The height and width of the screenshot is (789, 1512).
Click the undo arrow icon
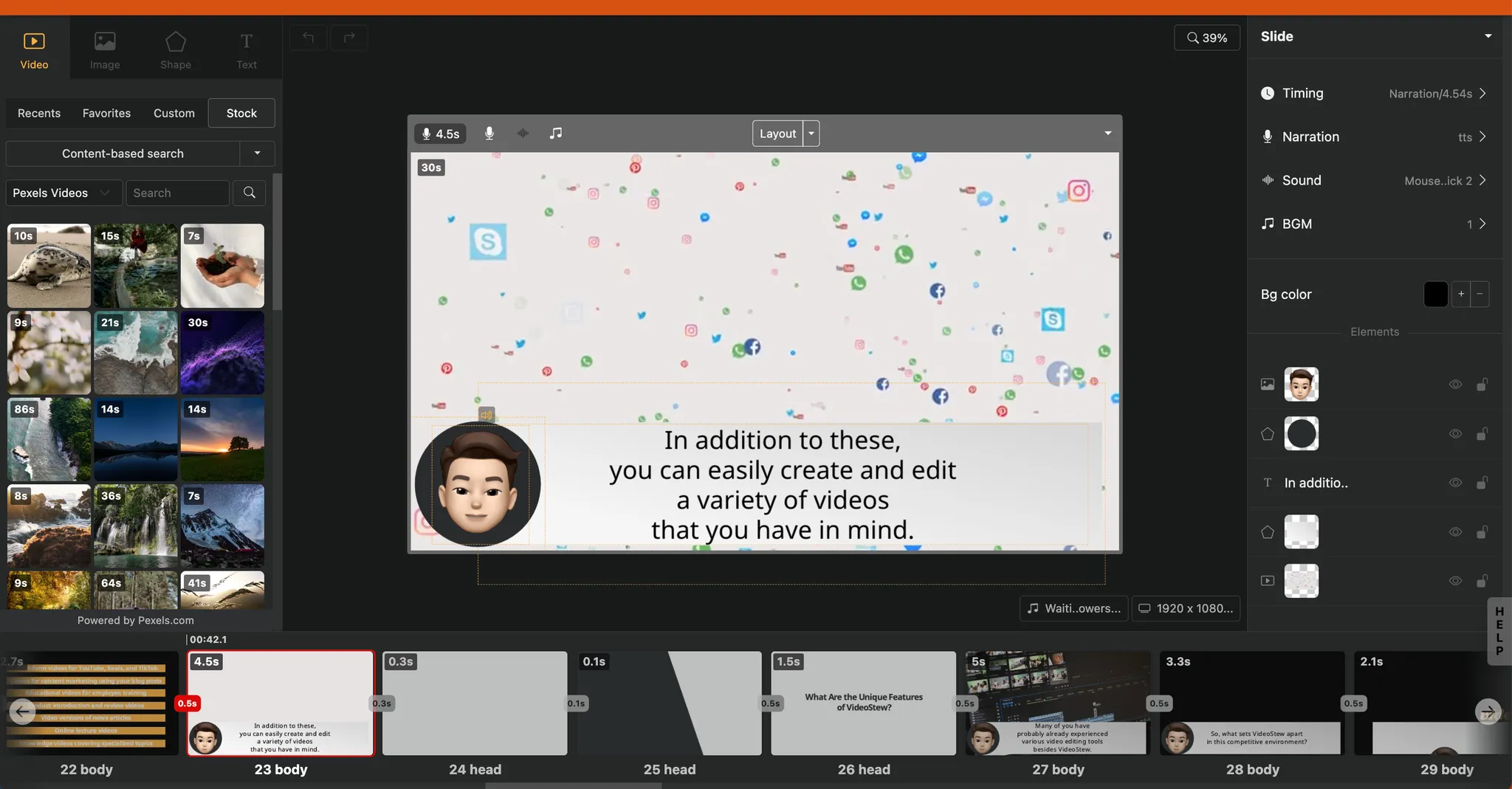coord(309,37)
